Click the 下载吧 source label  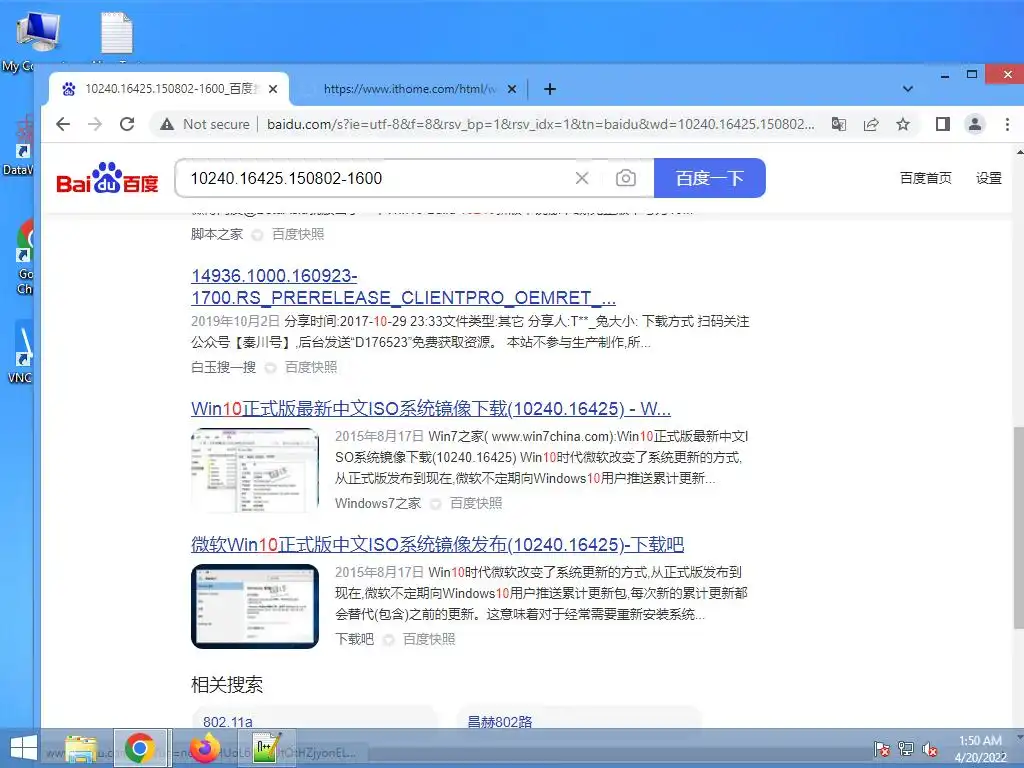355,639
